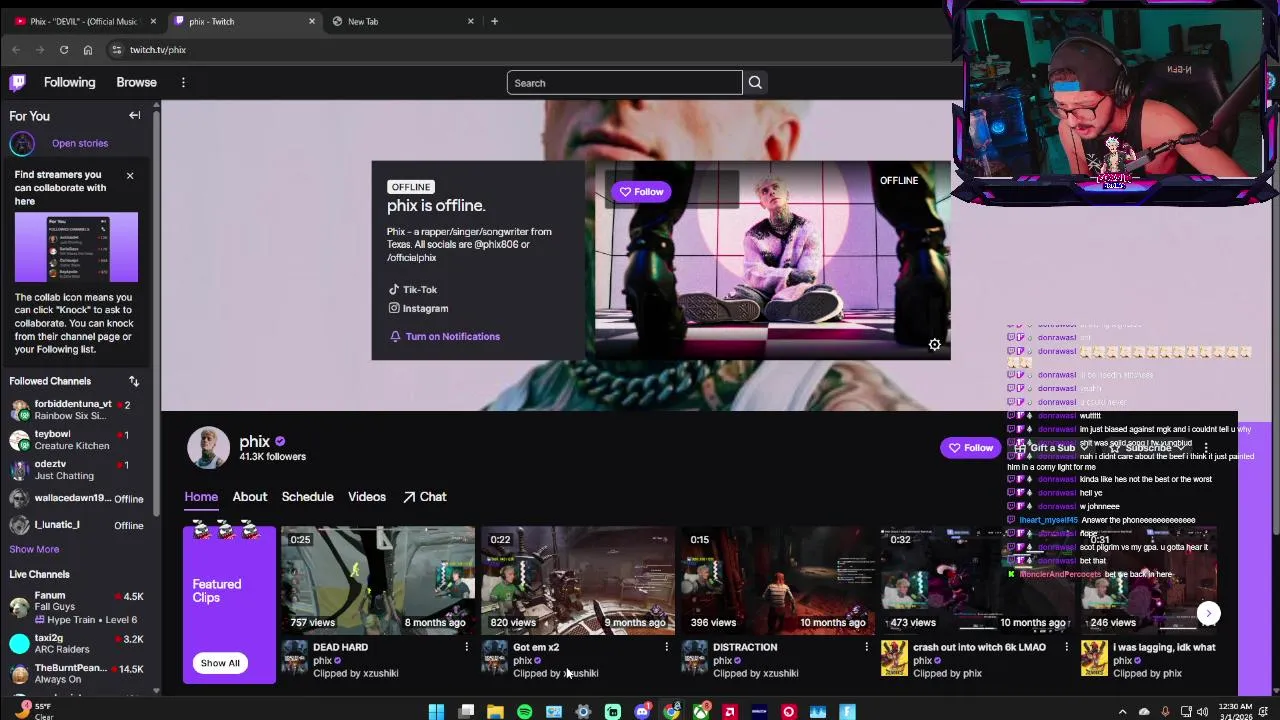Image resolution: width=1280 pixels, height=720 pixels.
Task: Open odeztv followed channel
Action: [x=78, y=470]
